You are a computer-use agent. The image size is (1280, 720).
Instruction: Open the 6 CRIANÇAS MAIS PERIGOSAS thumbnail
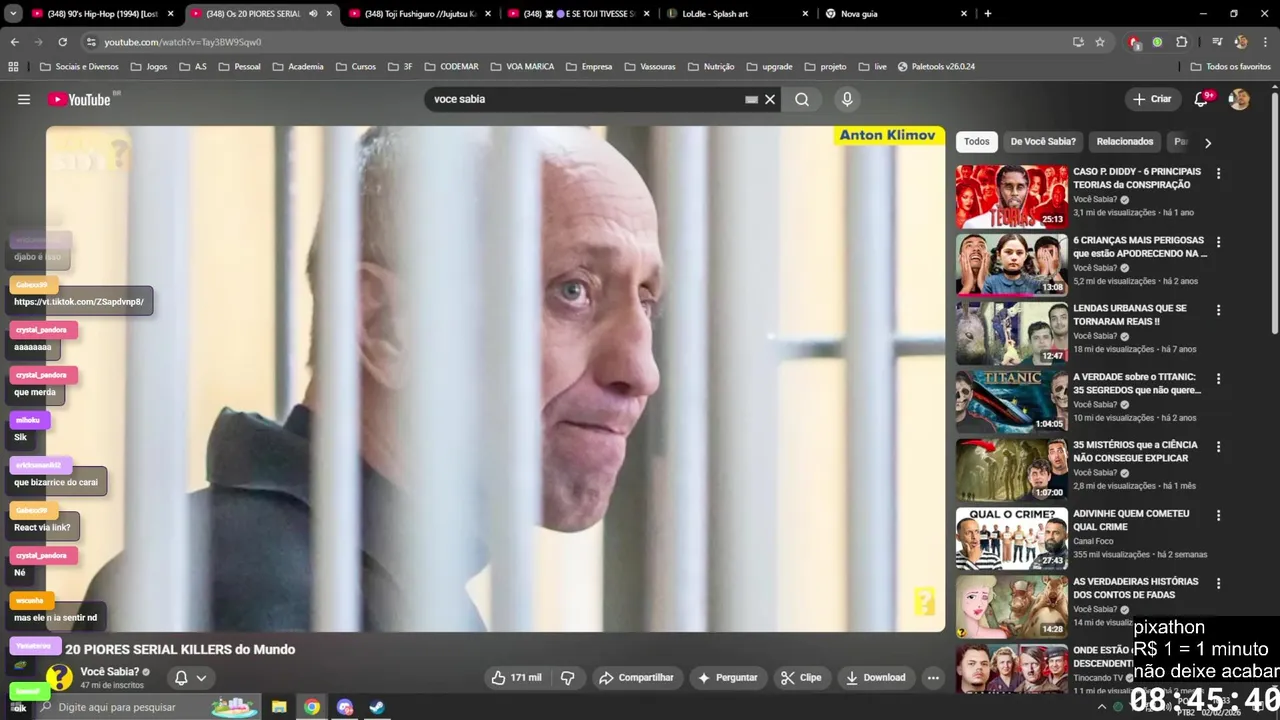(1011, 264)
